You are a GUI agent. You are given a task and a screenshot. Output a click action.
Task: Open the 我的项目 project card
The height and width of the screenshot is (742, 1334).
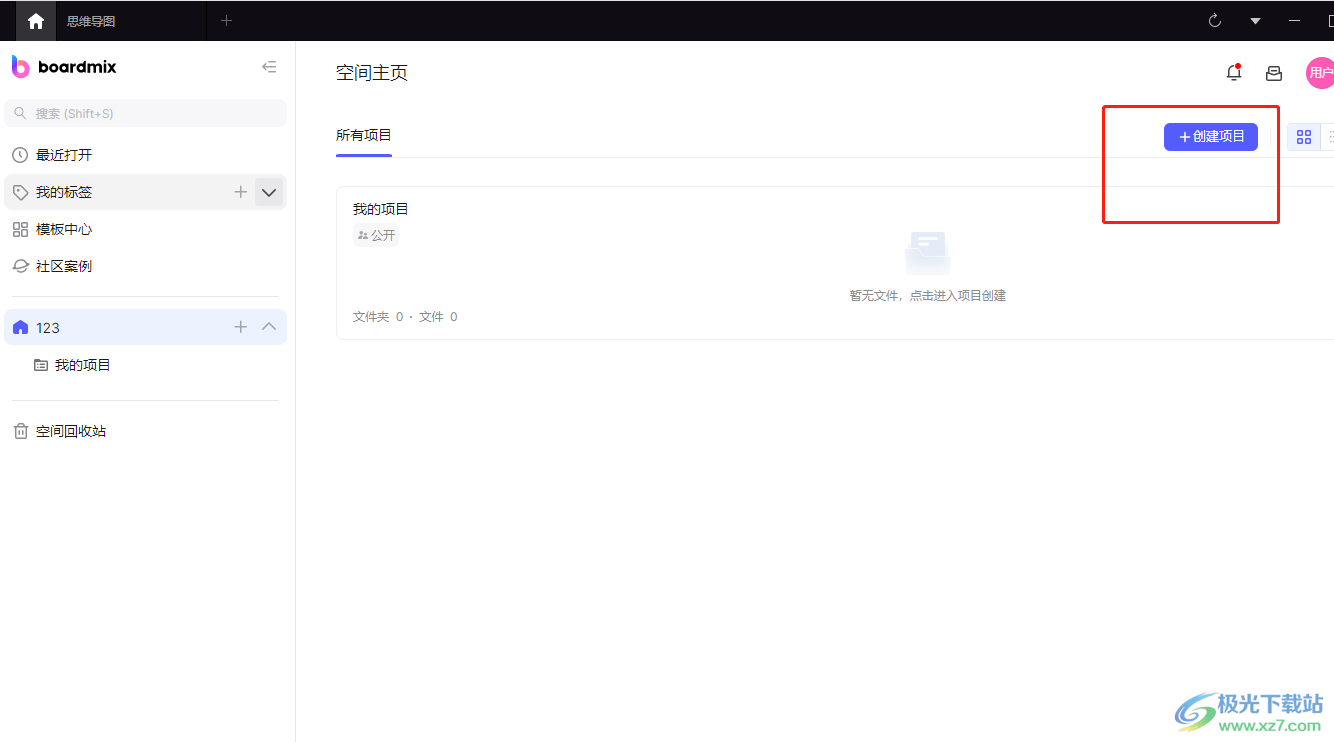pyautogui.click(x=835, y=263)
